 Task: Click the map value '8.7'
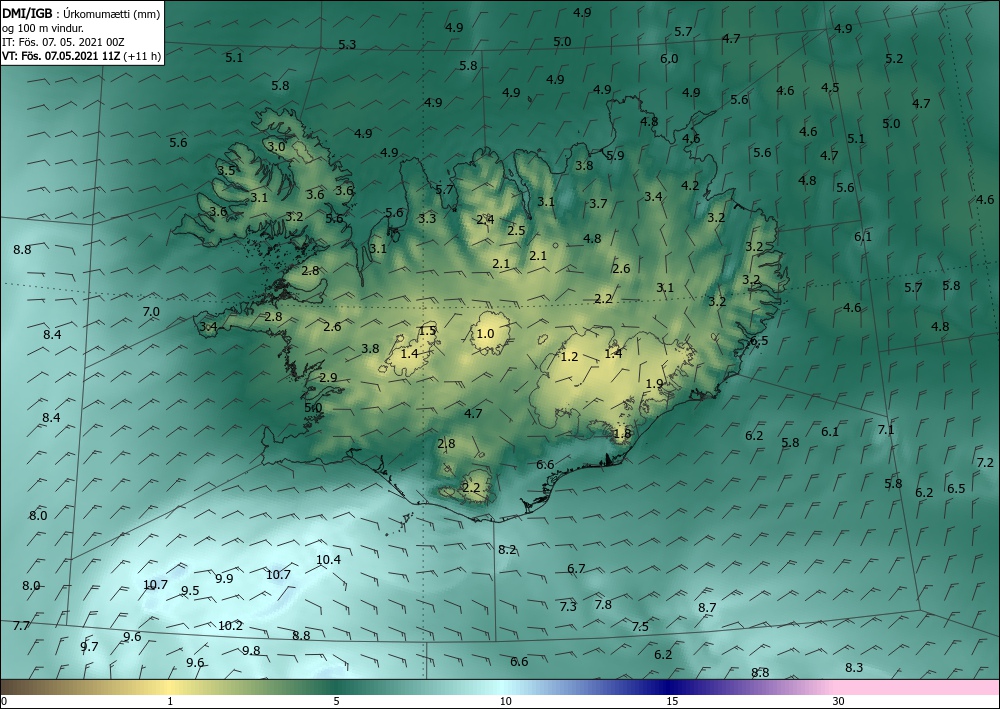707,608
